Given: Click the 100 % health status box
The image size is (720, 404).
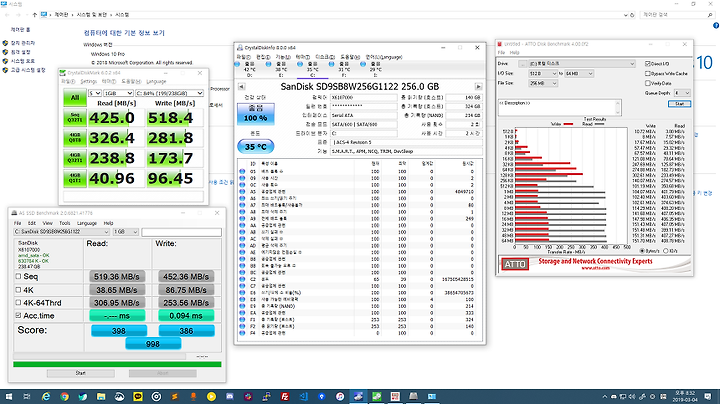Looking at the screenshot, I should [256, 114].
